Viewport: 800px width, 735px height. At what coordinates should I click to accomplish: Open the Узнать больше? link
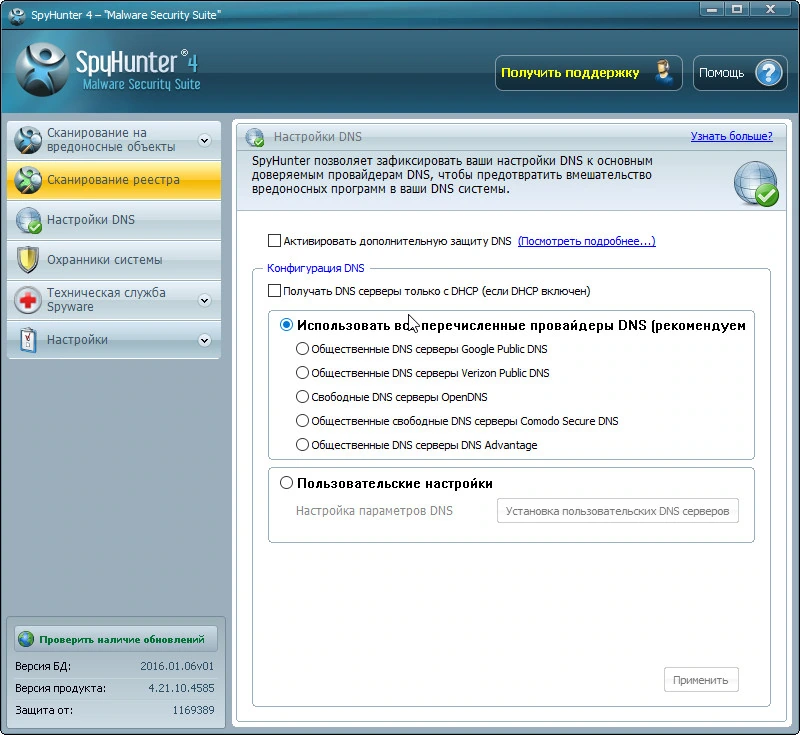pyautogui.click(x=731, y=136)
